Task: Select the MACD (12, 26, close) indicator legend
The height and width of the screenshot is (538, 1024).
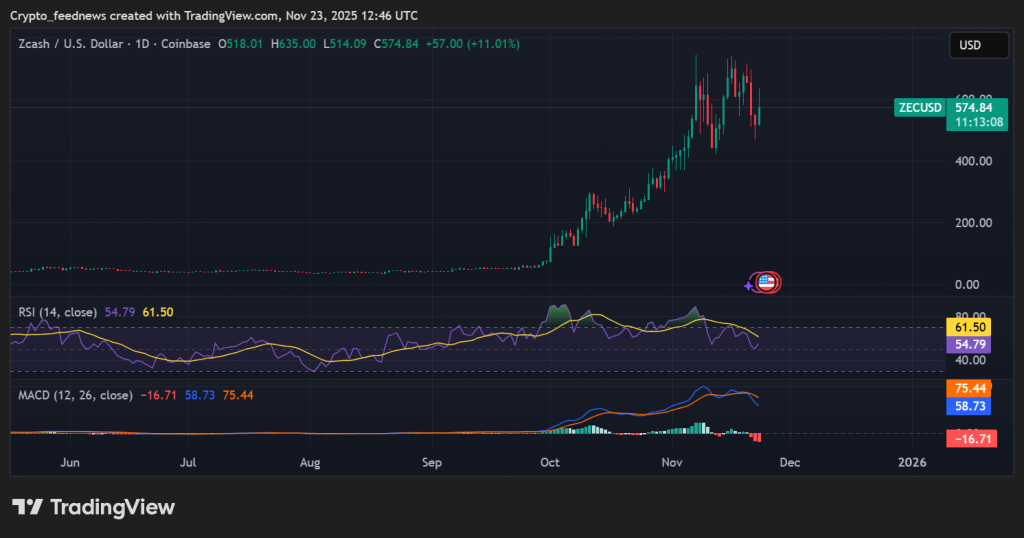Action: pyautogui.click(x=75, y=395)
